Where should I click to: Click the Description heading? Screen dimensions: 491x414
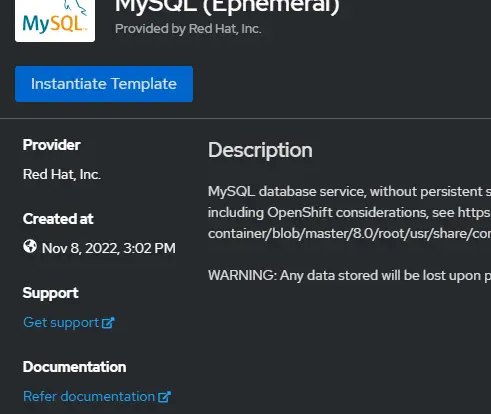(x=260, y=150)
